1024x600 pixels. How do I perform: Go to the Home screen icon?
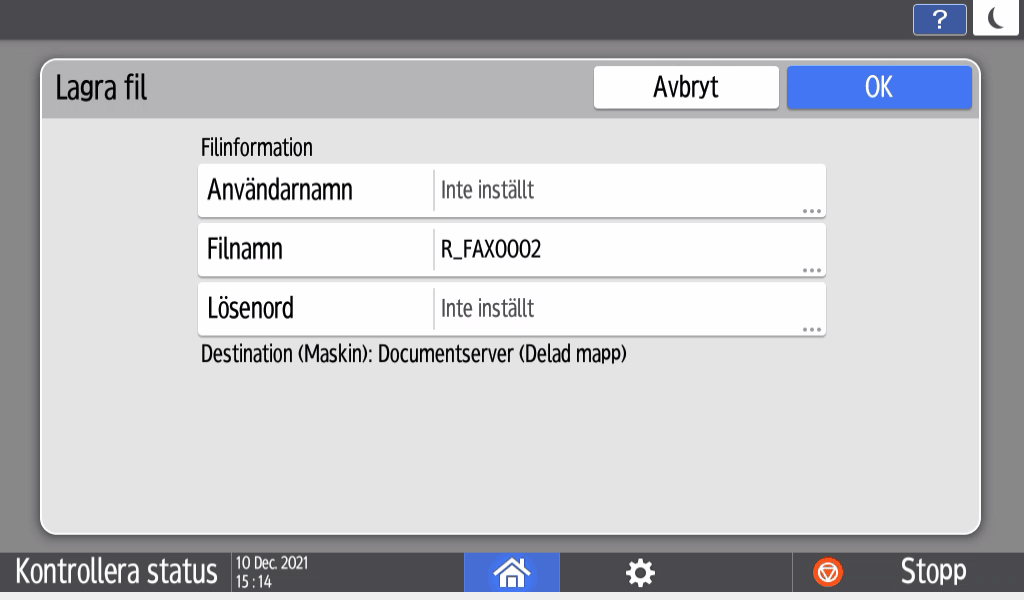pos(511,572)
